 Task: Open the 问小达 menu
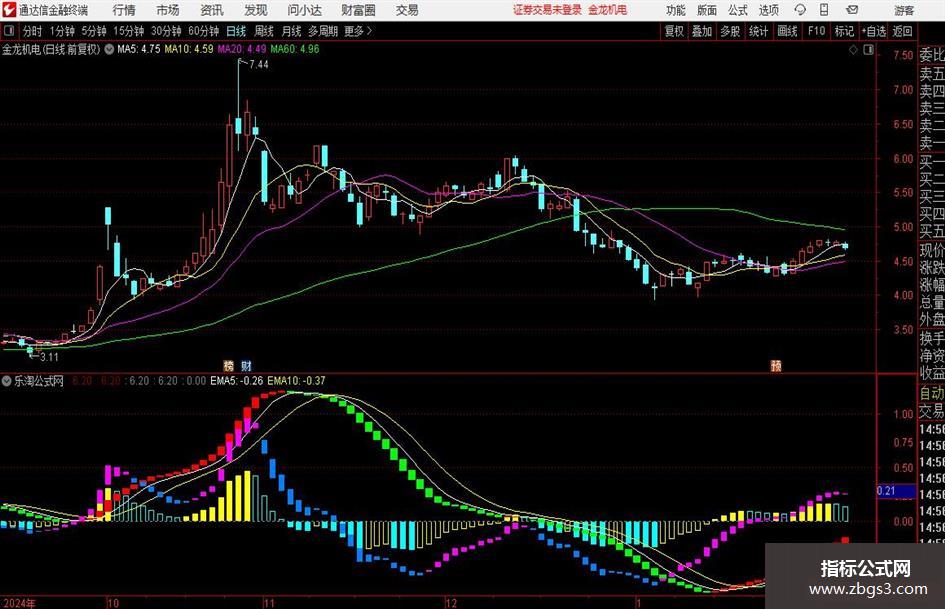point(304,10)
